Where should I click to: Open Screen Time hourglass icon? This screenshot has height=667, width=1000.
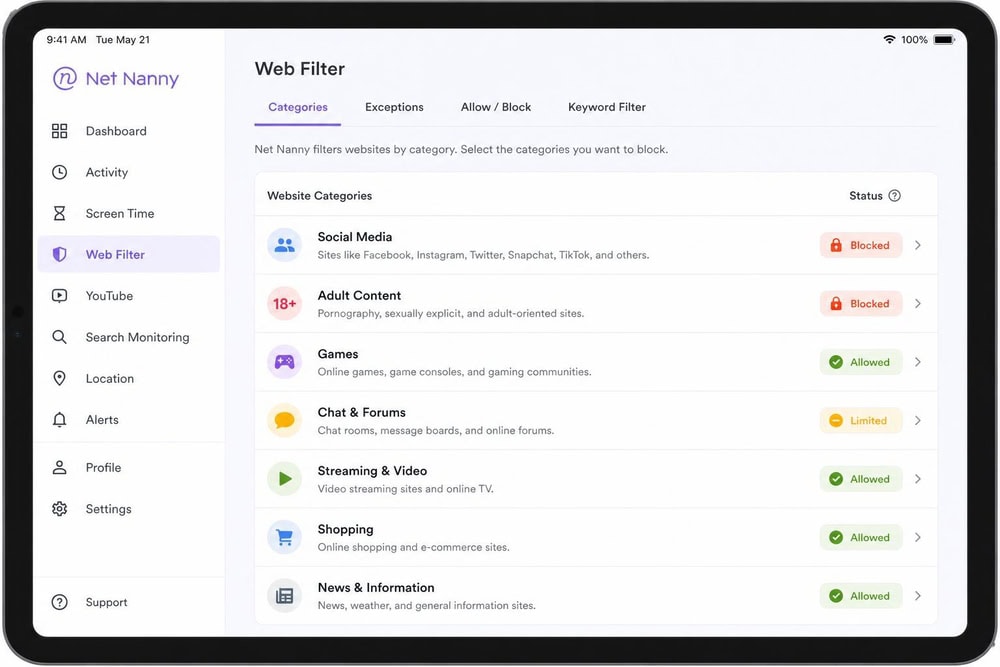(59, 214)
